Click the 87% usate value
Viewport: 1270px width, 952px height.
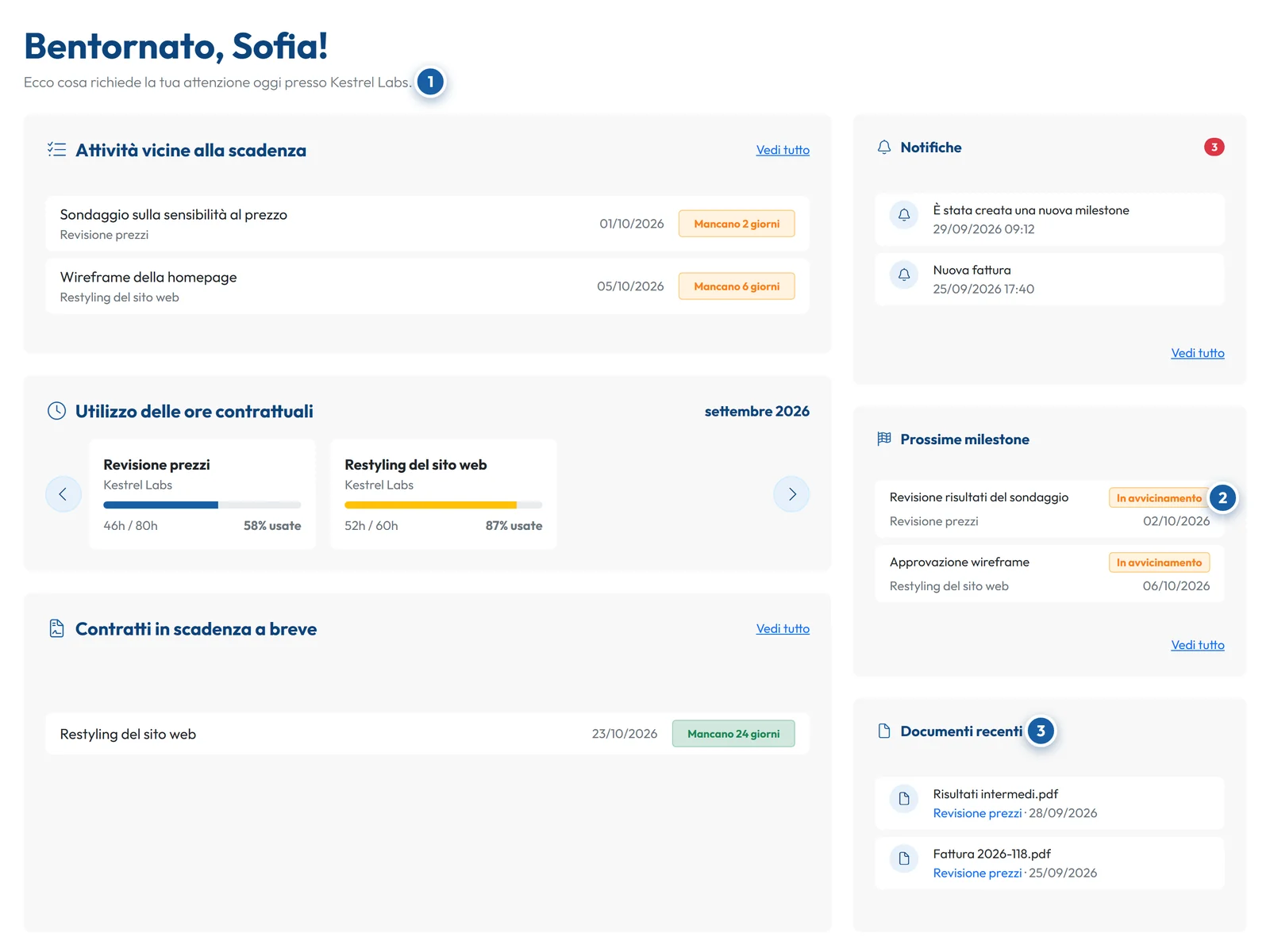pyautogui.click(x=514, y=526)
